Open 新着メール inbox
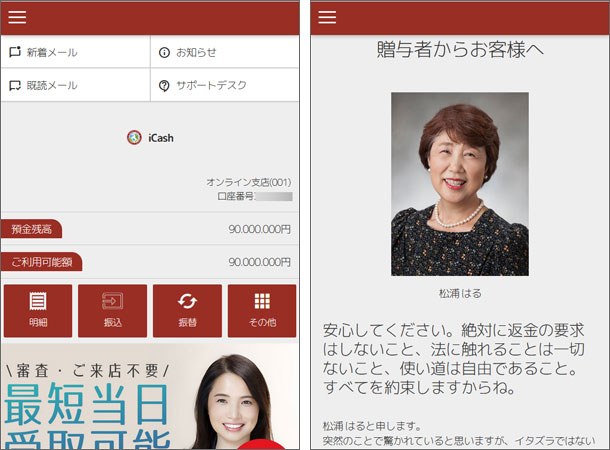Screen dimensions: 610x450 pyautogui.click(x=51, y=52)
